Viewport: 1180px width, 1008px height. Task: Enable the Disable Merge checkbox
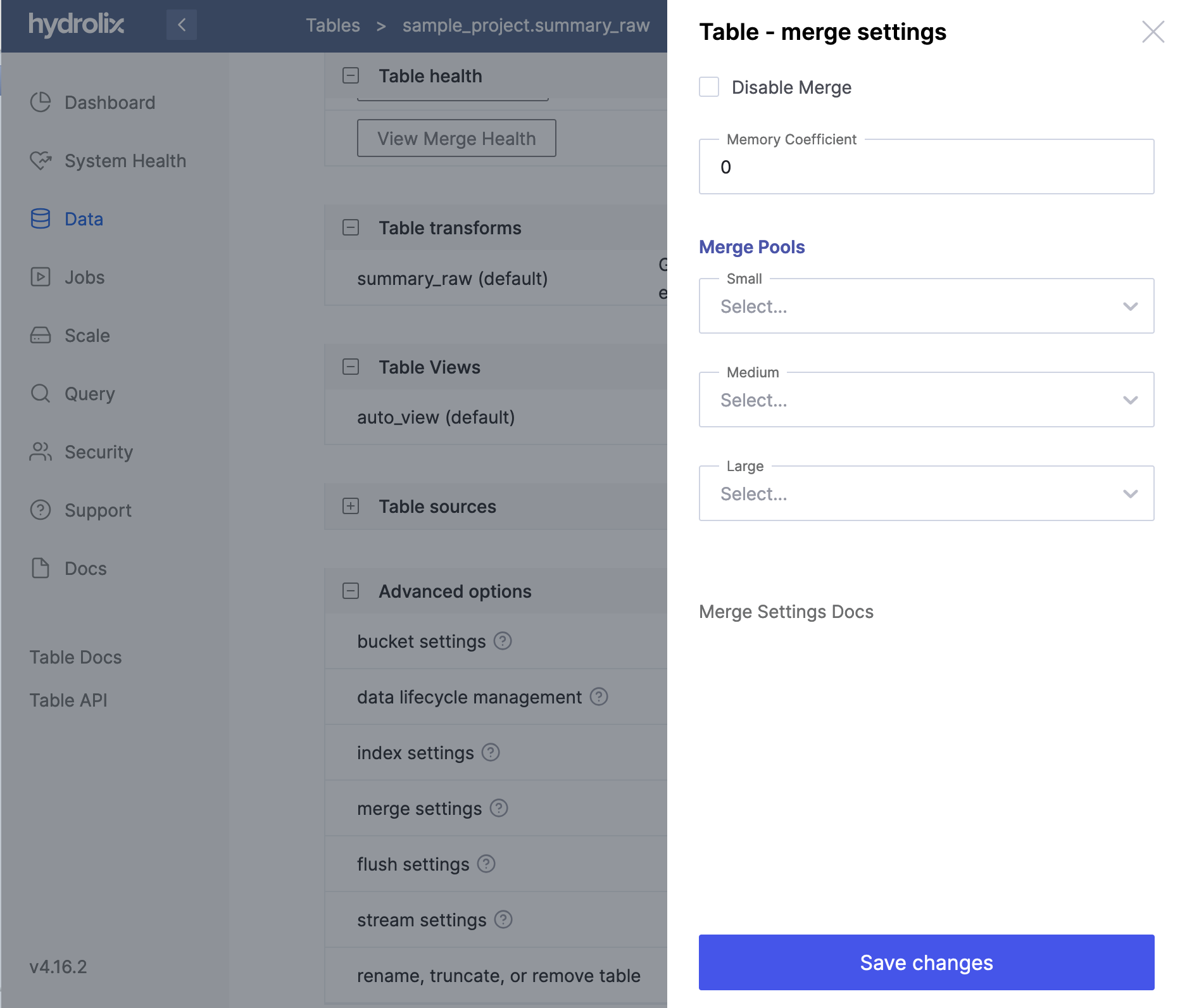[x=709, y=87]
